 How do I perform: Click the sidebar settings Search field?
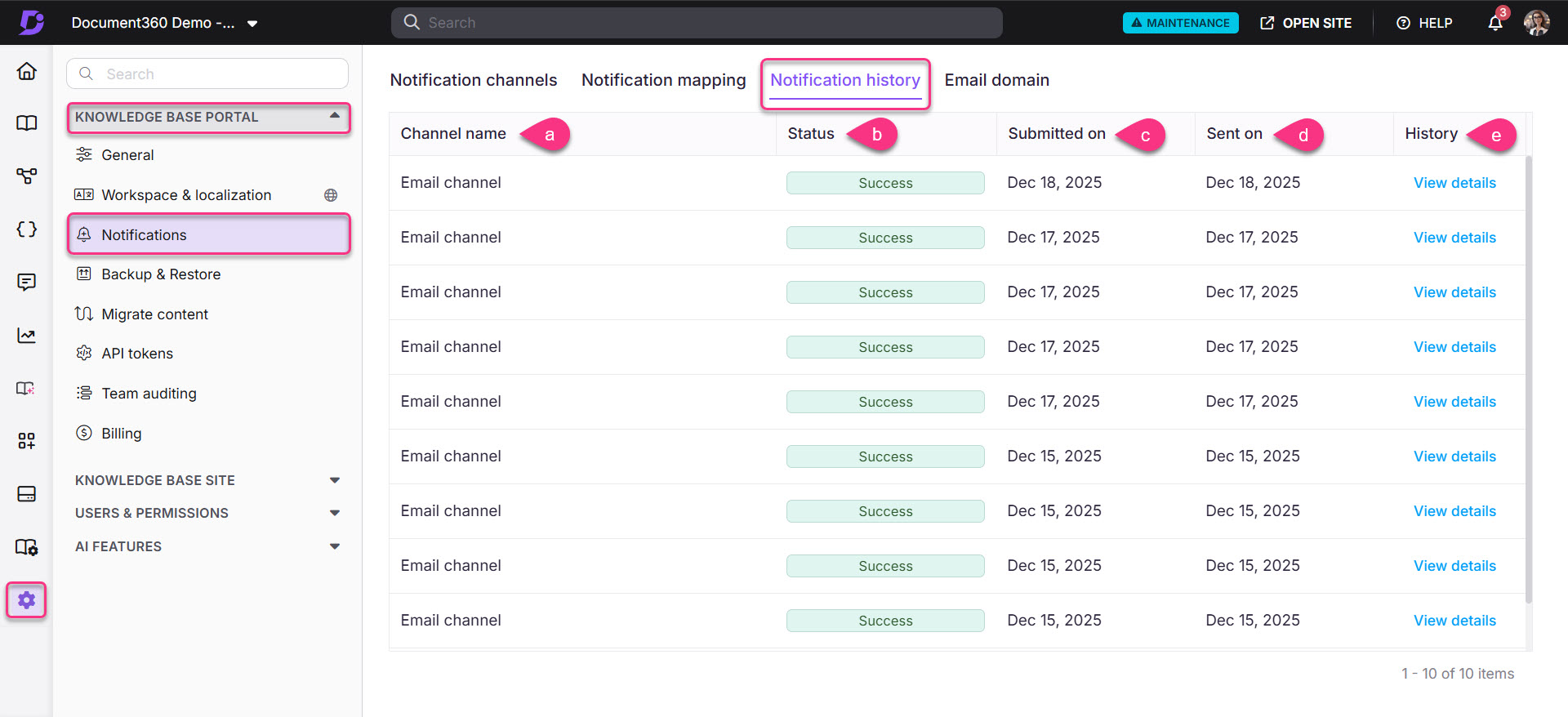pyautogui.click(x=207, y=73)
